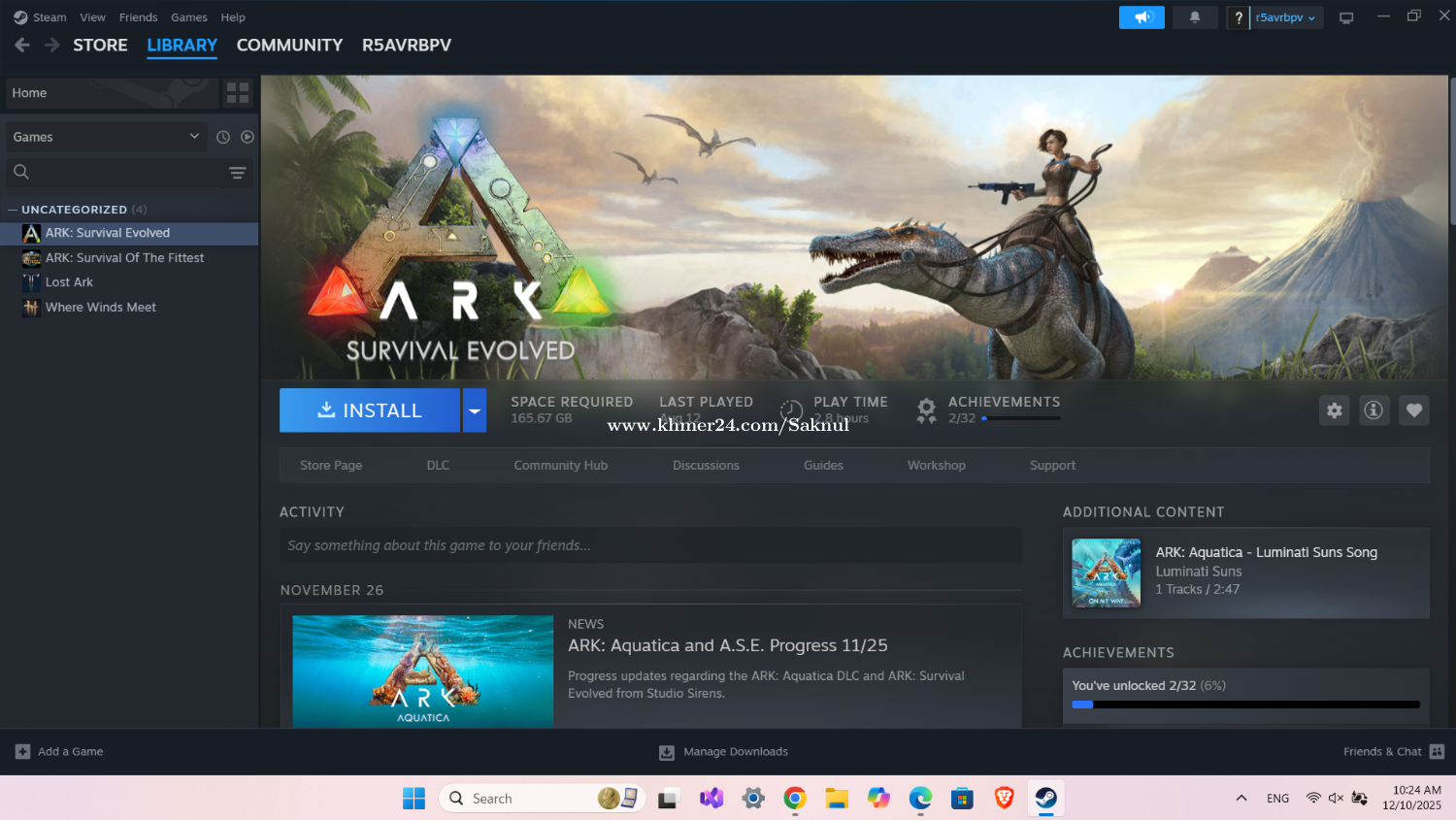Open notifications bell icon
This screenshot has width=1456, height=820.
1195,17
